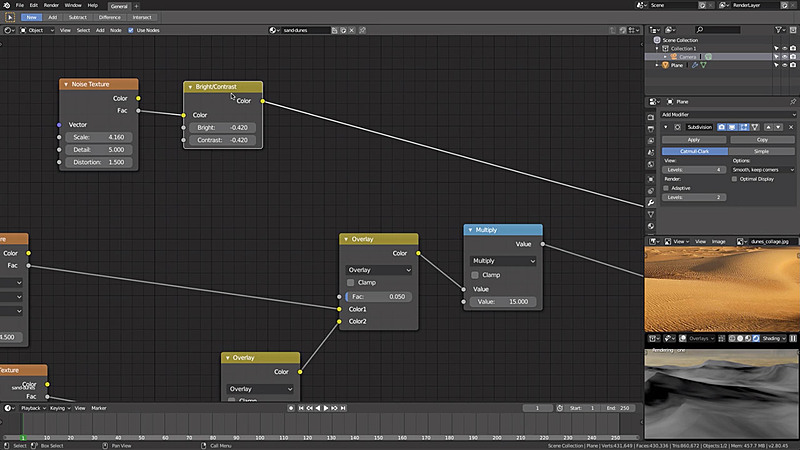This screenshot has width=800, height=450.
Task: Remove the Subdivision modifier with X
Action: click(x=791, y=127)
